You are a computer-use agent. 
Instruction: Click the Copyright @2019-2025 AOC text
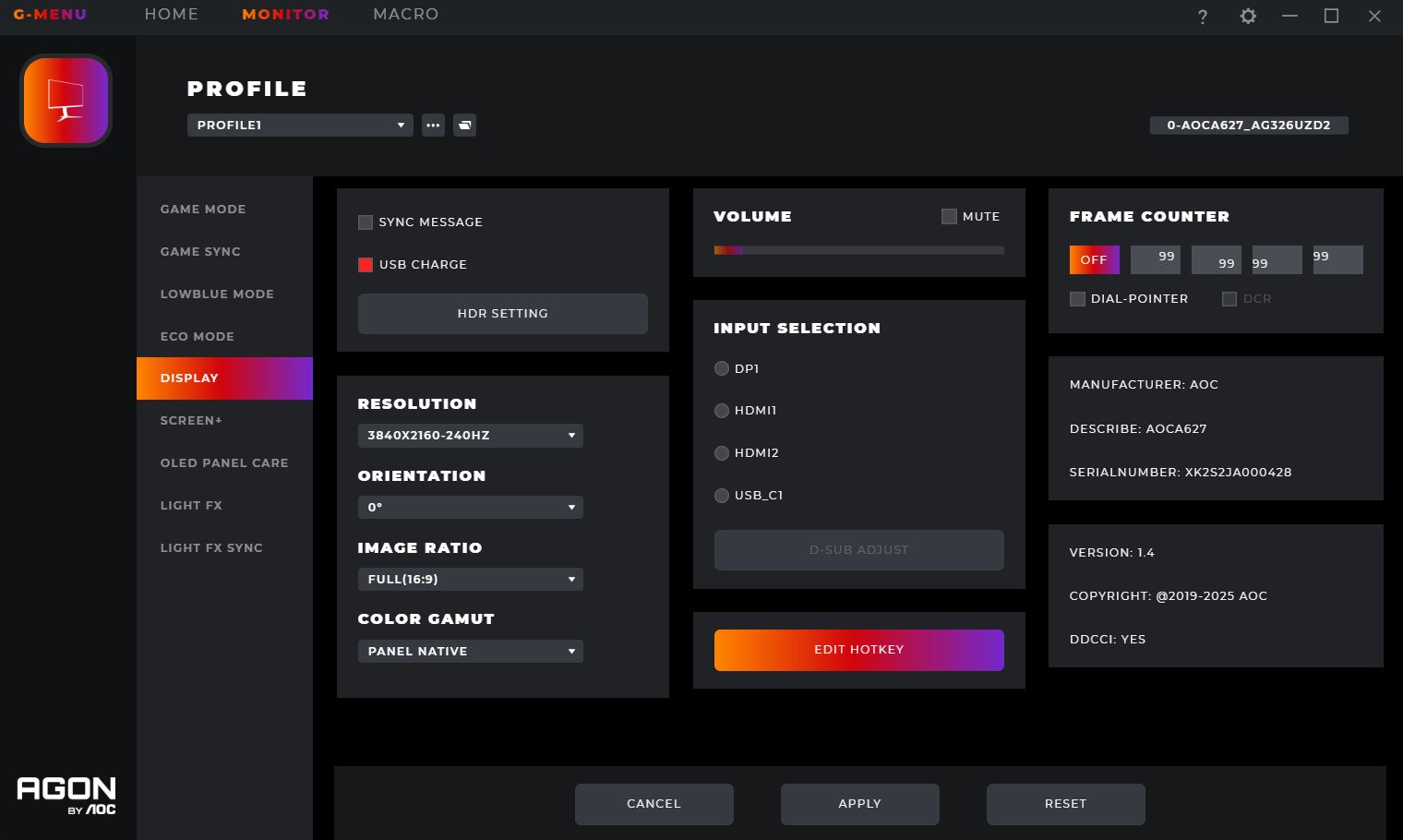tap(1169, 596)
